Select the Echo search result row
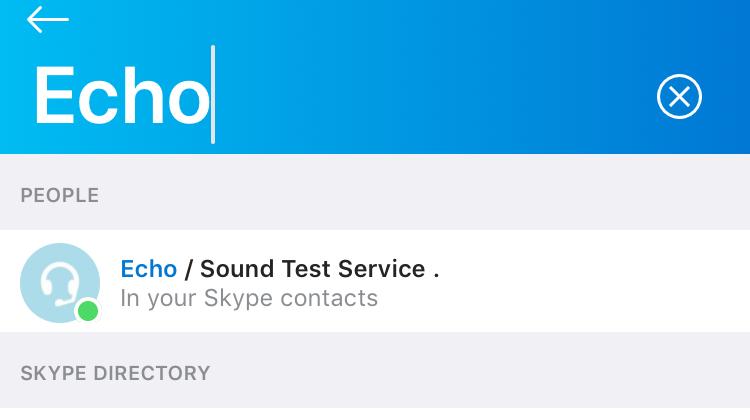The image size is (750, 420). point(375,281)
